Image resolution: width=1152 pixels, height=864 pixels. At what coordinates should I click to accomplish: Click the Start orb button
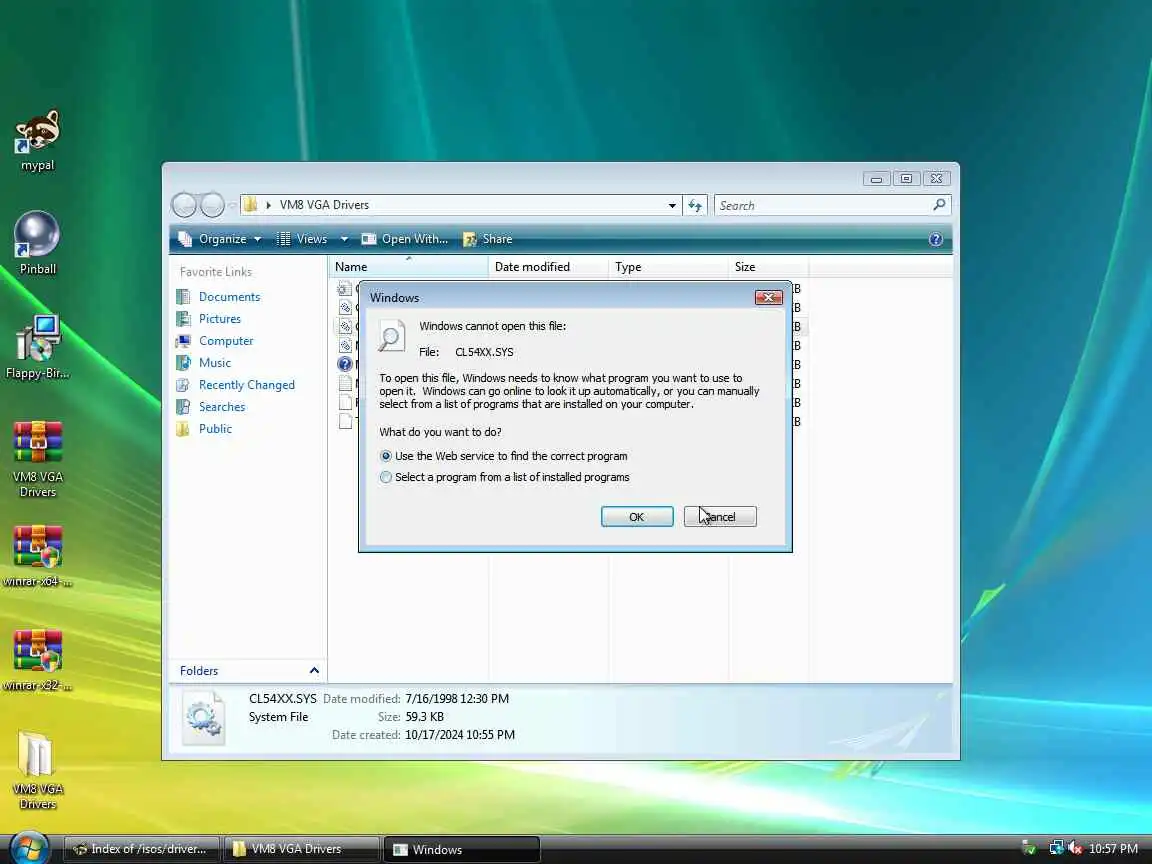click(x=29, y=848)
